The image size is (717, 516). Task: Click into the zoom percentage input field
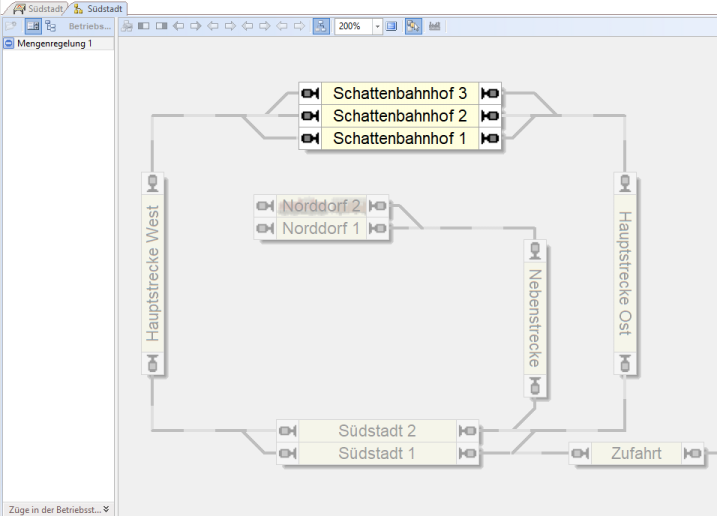coord(353,26)
